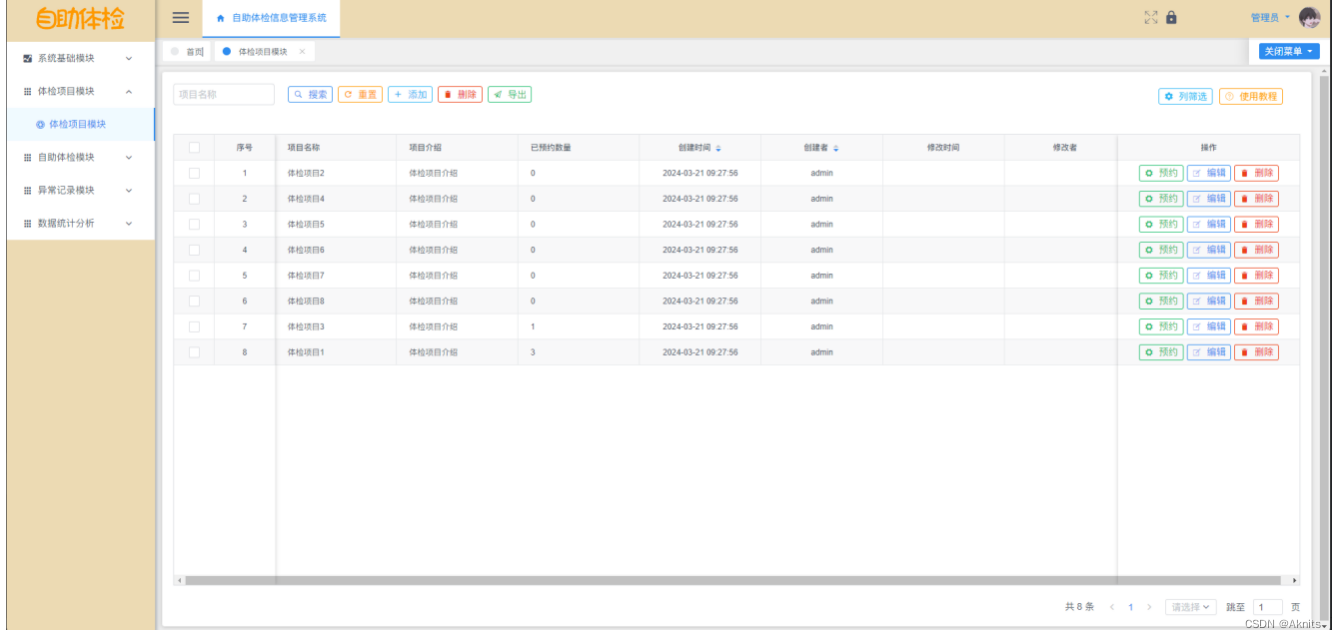Click 预约 for row 体检项目7
The image size is (1336, 638).
coord(1161,275)
